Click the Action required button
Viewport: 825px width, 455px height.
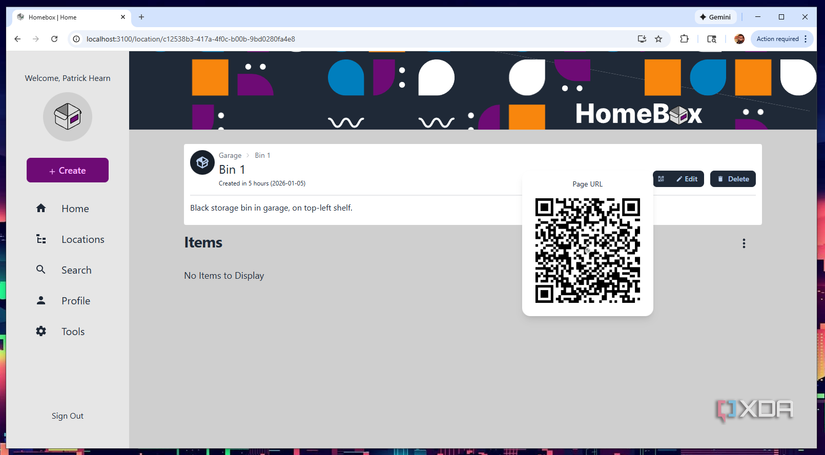click(x=782, y=39)
